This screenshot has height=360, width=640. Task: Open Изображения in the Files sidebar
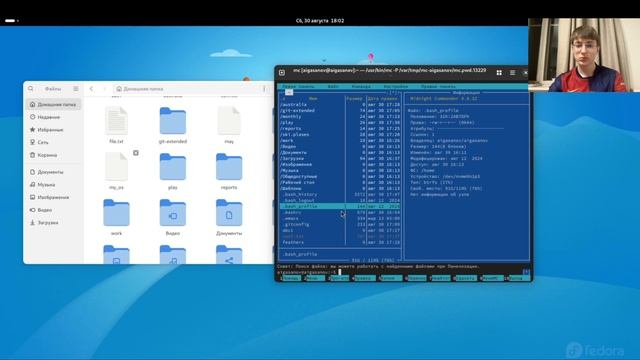(x=53, y=198)
